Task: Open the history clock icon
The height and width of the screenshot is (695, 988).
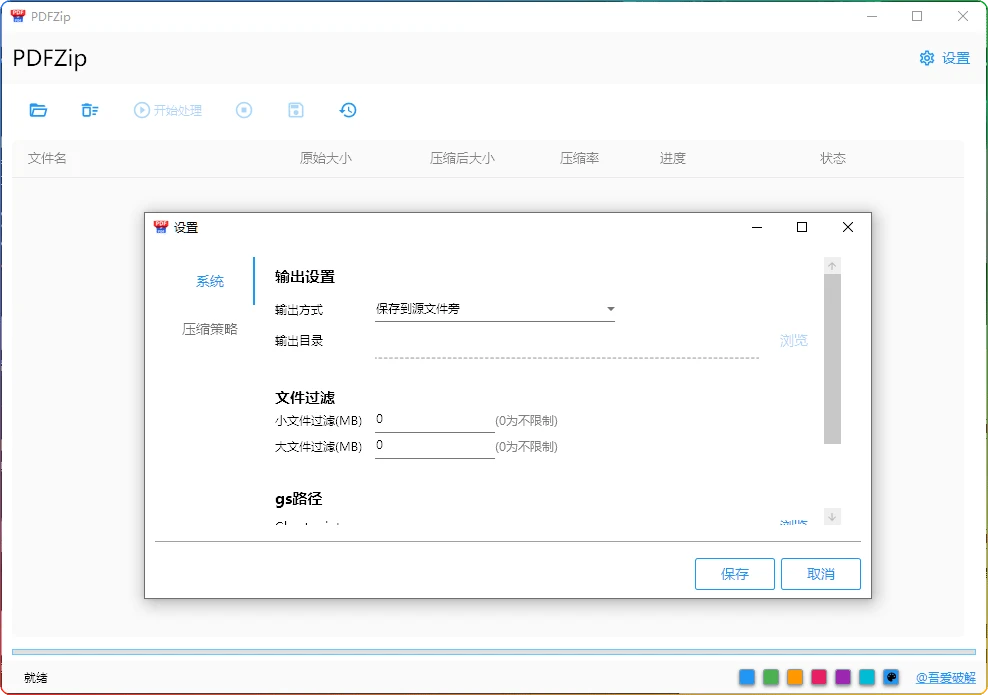Action: tap(348, 110)
